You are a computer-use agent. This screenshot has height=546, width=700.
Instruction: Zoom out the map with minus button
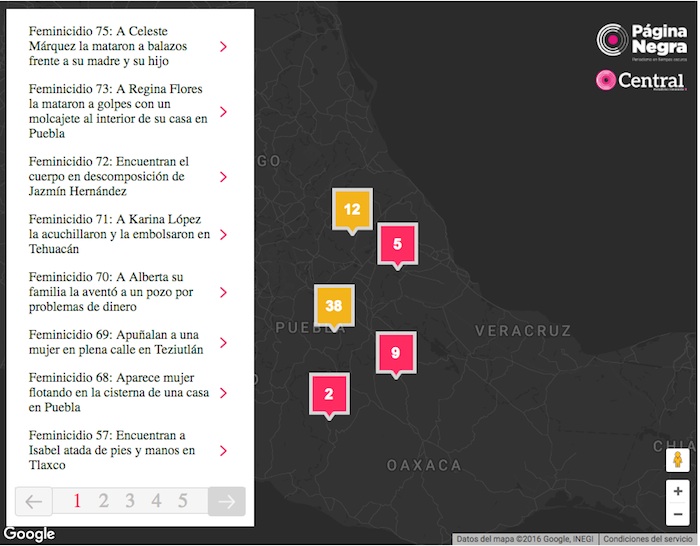coord(678,514)
